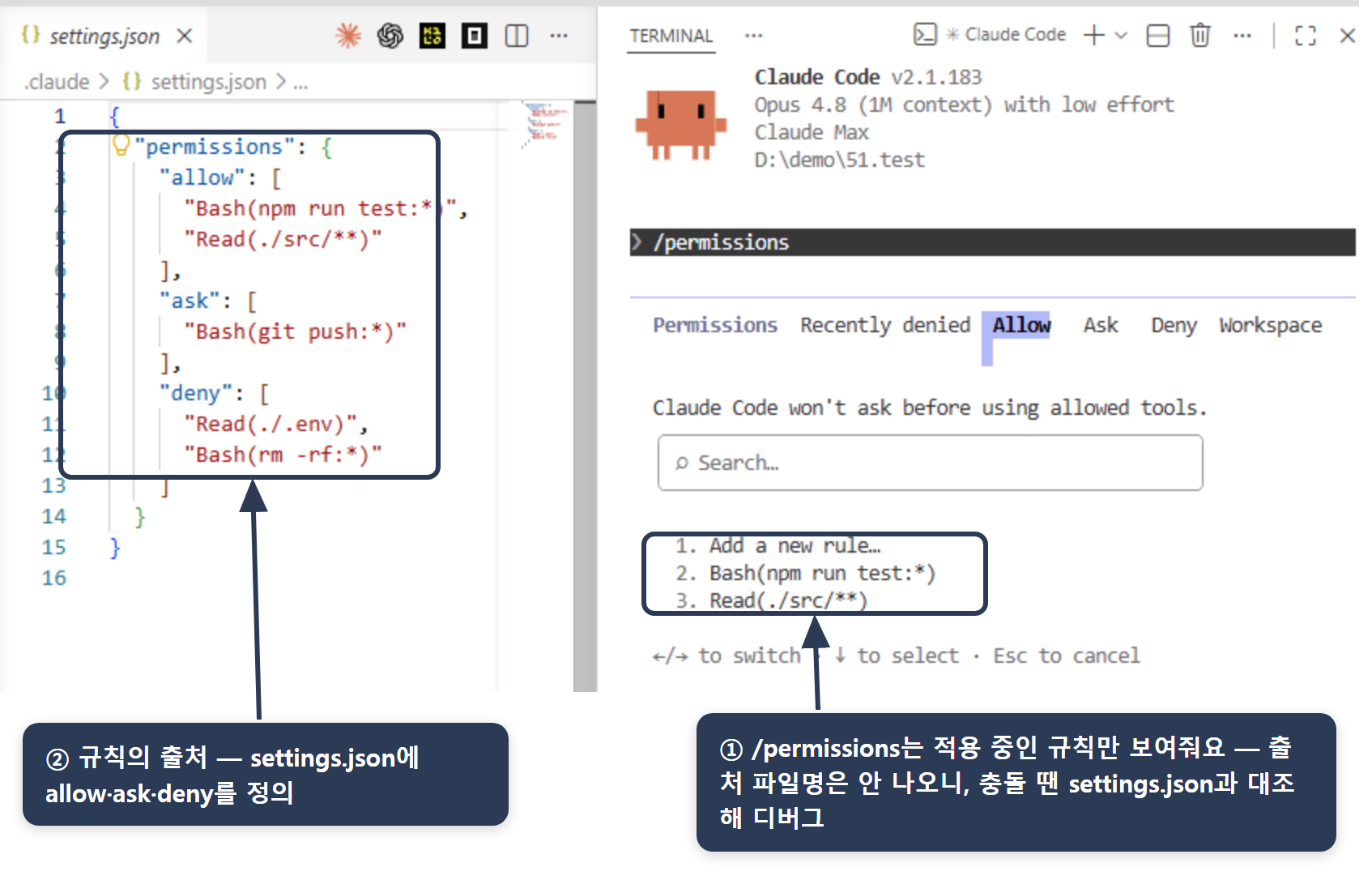Select the settings.json editor tab

[x=104, y=36]
